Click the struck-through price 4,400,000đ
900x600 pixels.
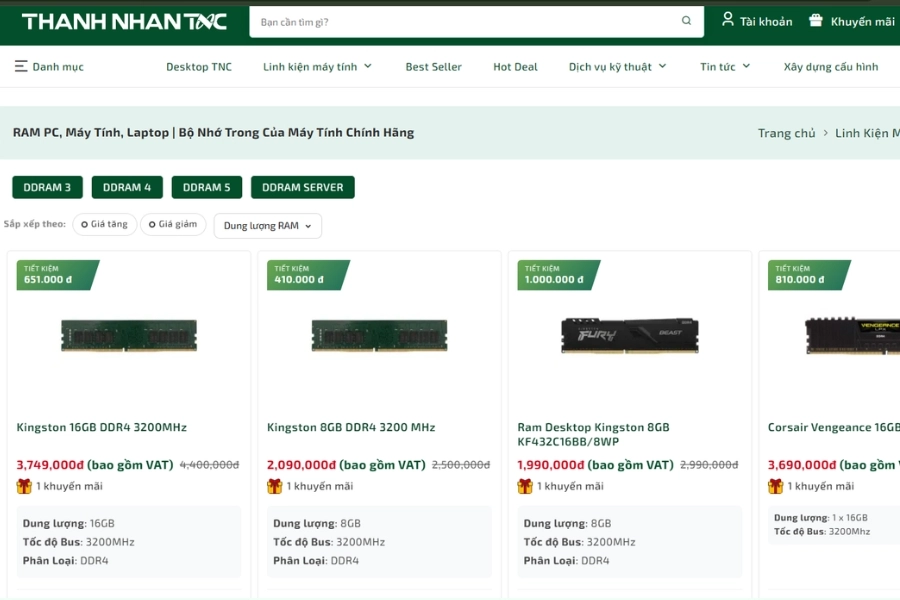coord(210,464)
